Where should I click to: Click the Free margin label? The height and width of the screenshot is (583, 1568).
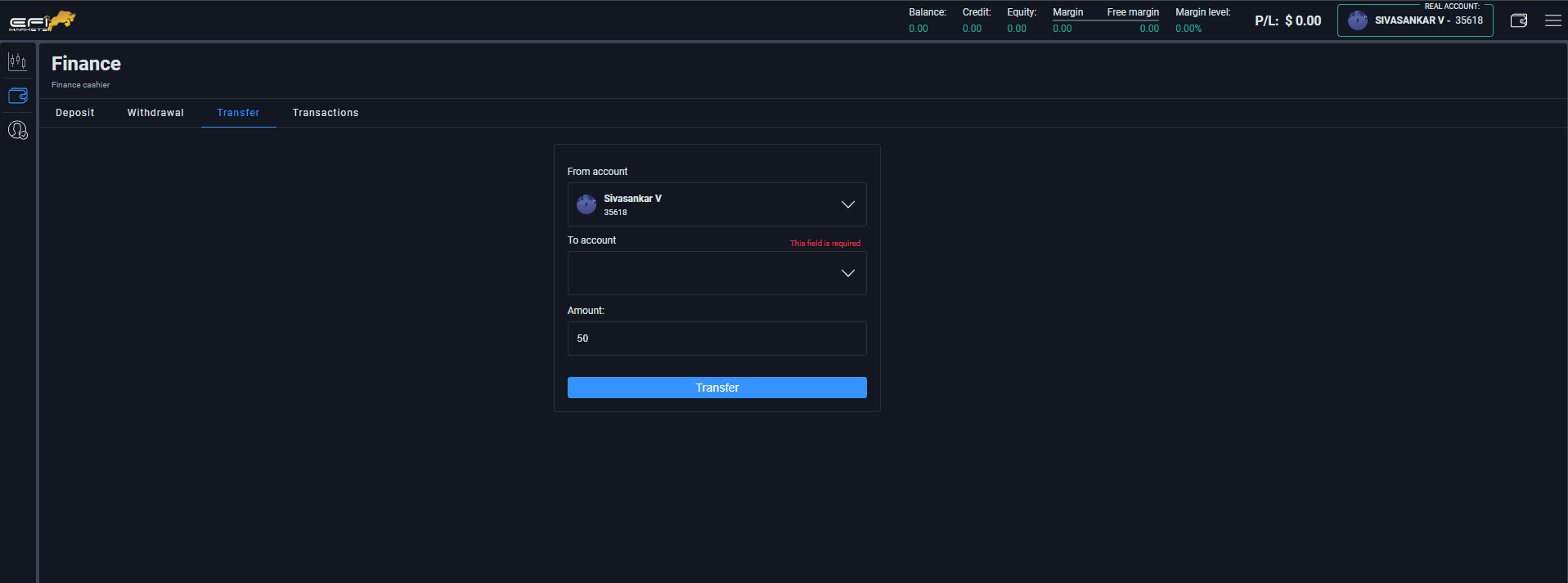click(x=1133, y=12)
